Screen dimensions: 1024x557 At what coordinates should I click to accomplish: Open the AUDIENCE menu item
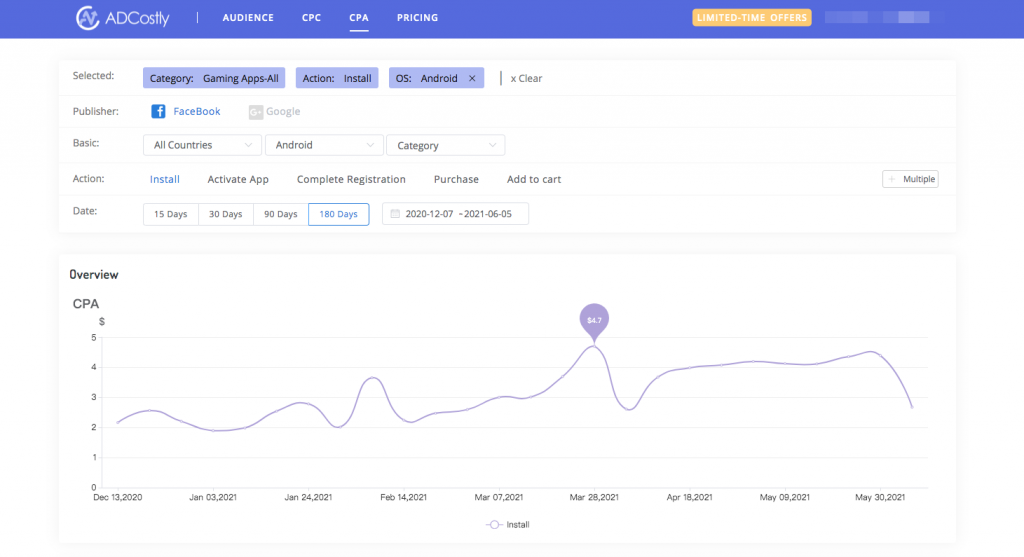(x=248, y=18)
